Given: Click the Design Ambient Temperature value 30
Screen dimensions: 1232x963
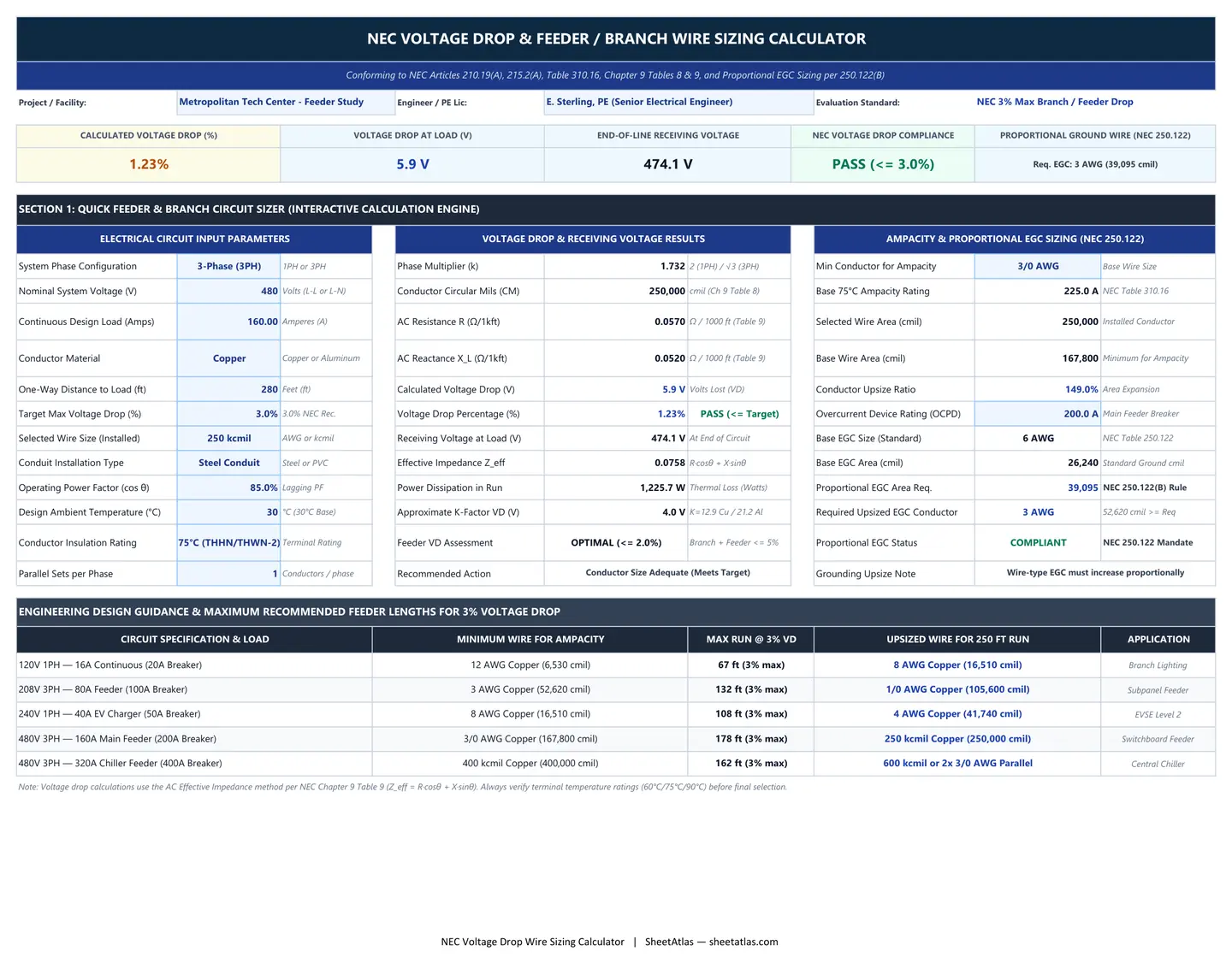Looking at the screenshot, I should pos(228,512).
